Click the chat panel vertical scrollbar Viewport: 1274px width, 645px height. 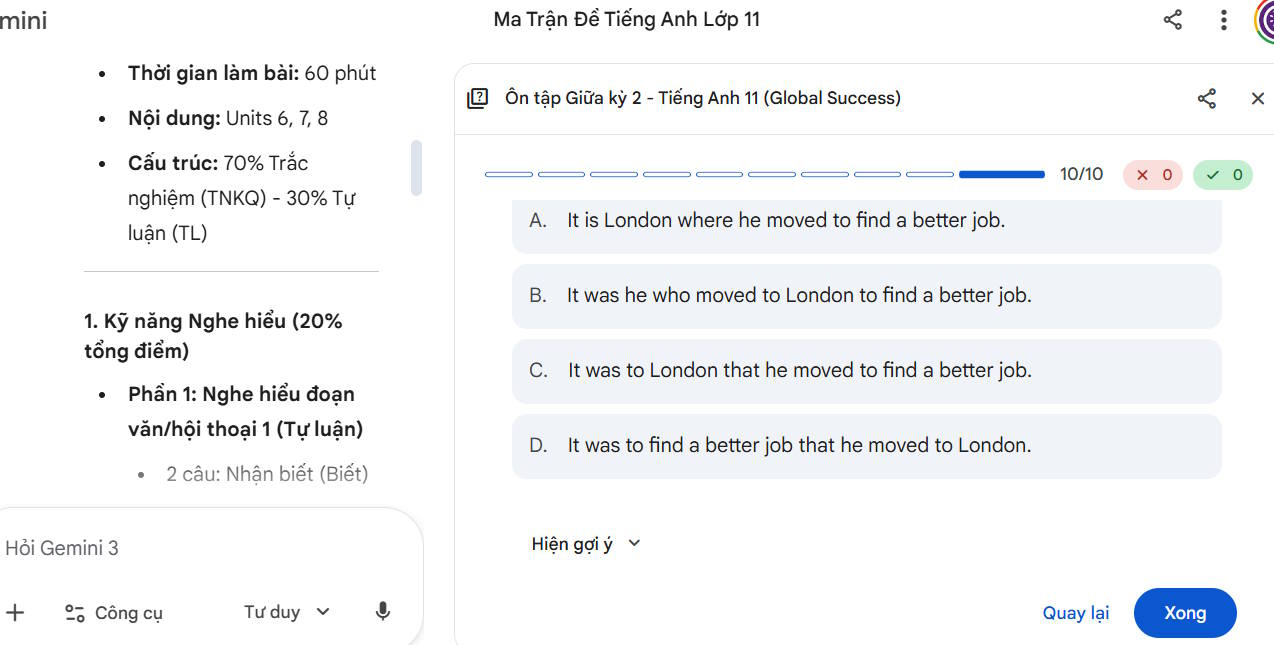(x=416, y=168)
